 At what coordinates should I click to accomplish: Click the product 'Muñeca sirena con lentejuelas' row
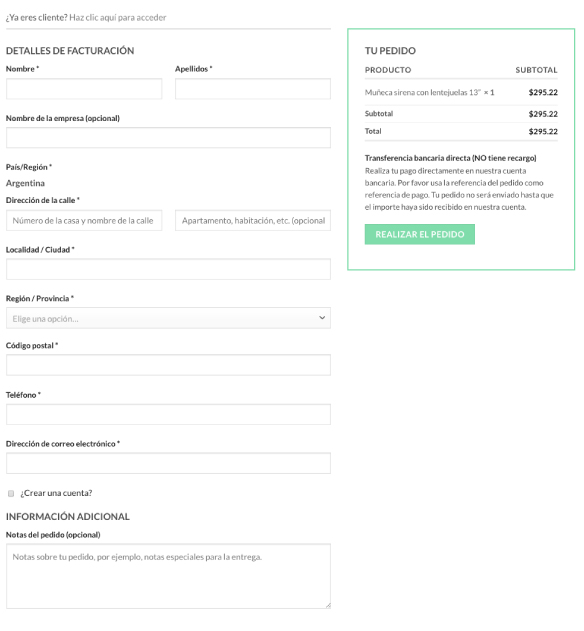click(x=461, y=93)
